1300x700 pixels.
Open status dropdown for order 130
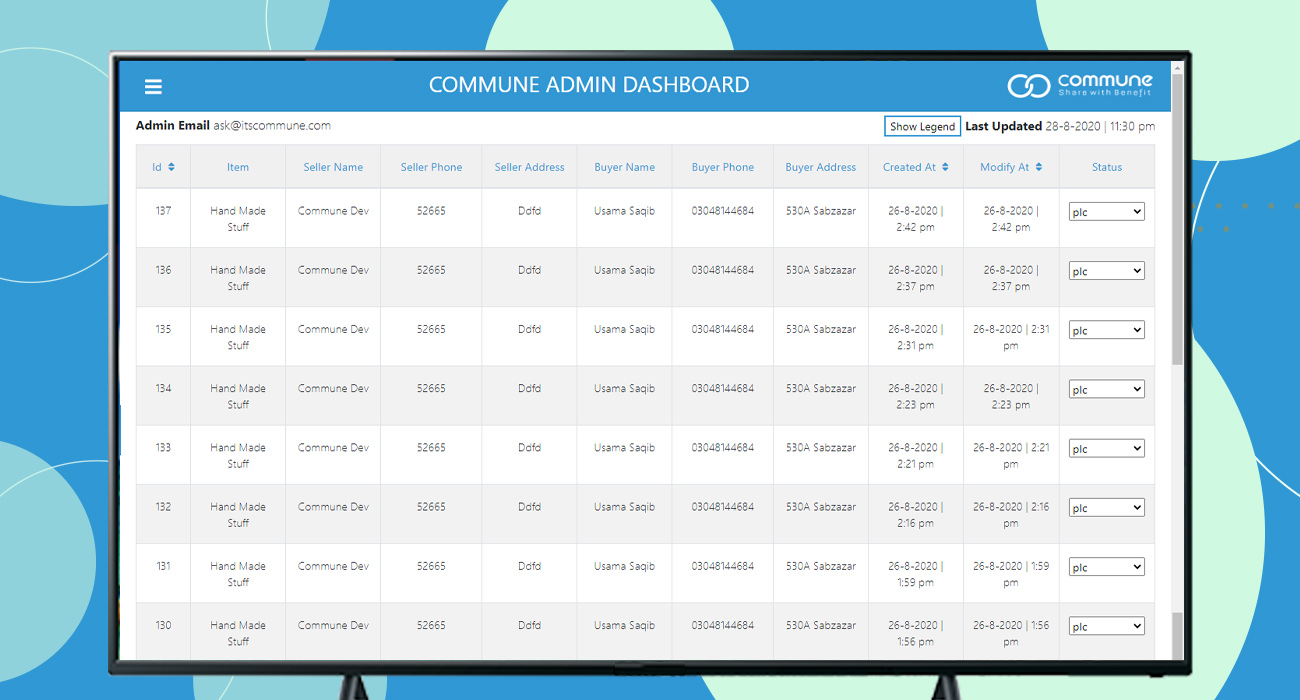click(x=1106, y=626)
